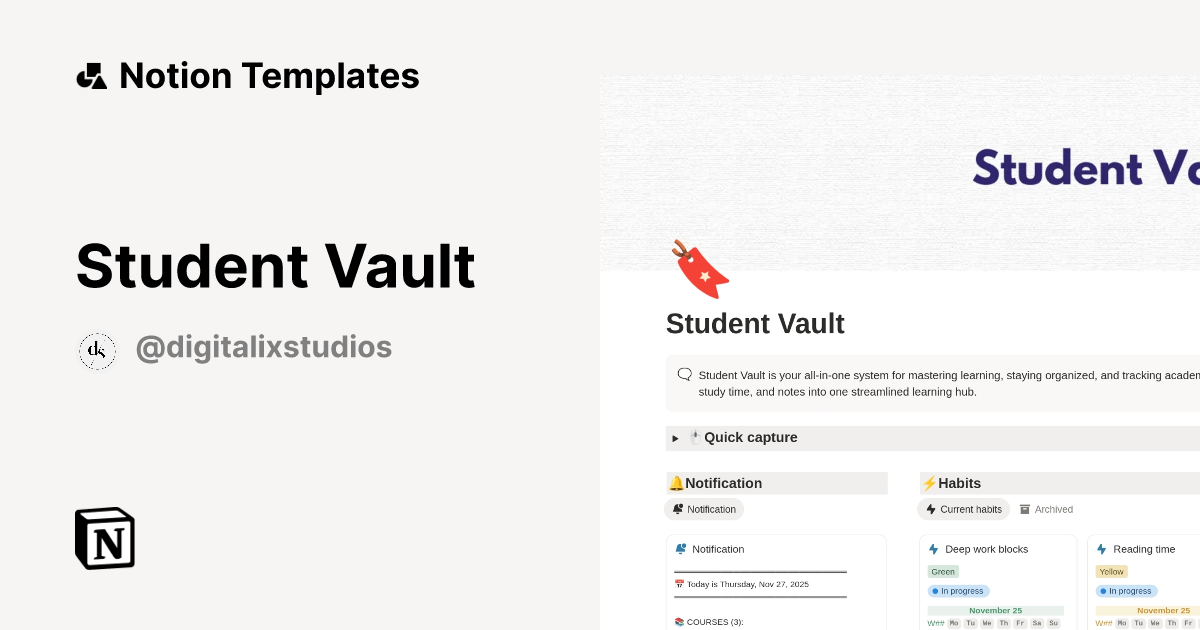Open the In progress status dropdown on Deep work blocks
Viewport: 1200px width, 630px height.
[x=958, y=591]
